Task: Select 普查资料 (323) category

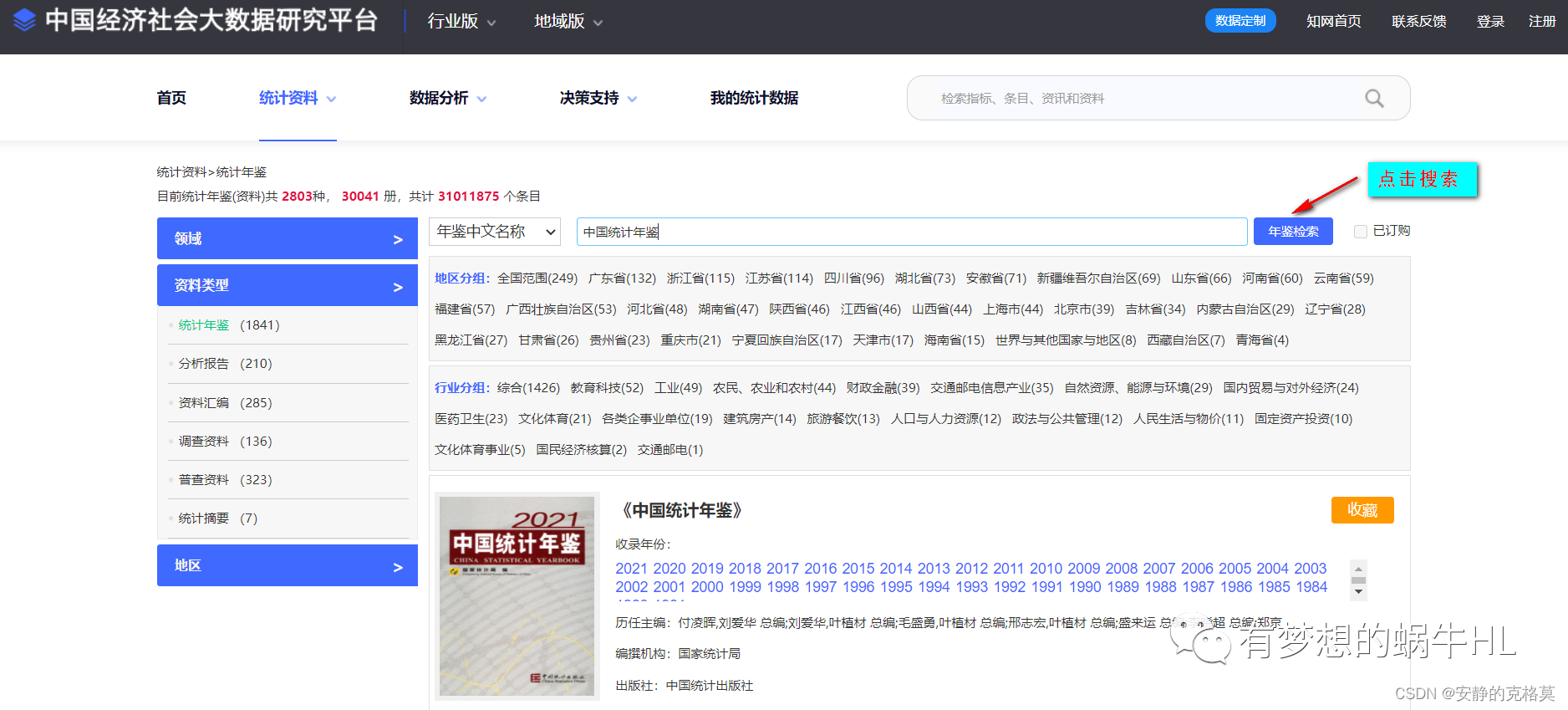Action: [225, 480]
